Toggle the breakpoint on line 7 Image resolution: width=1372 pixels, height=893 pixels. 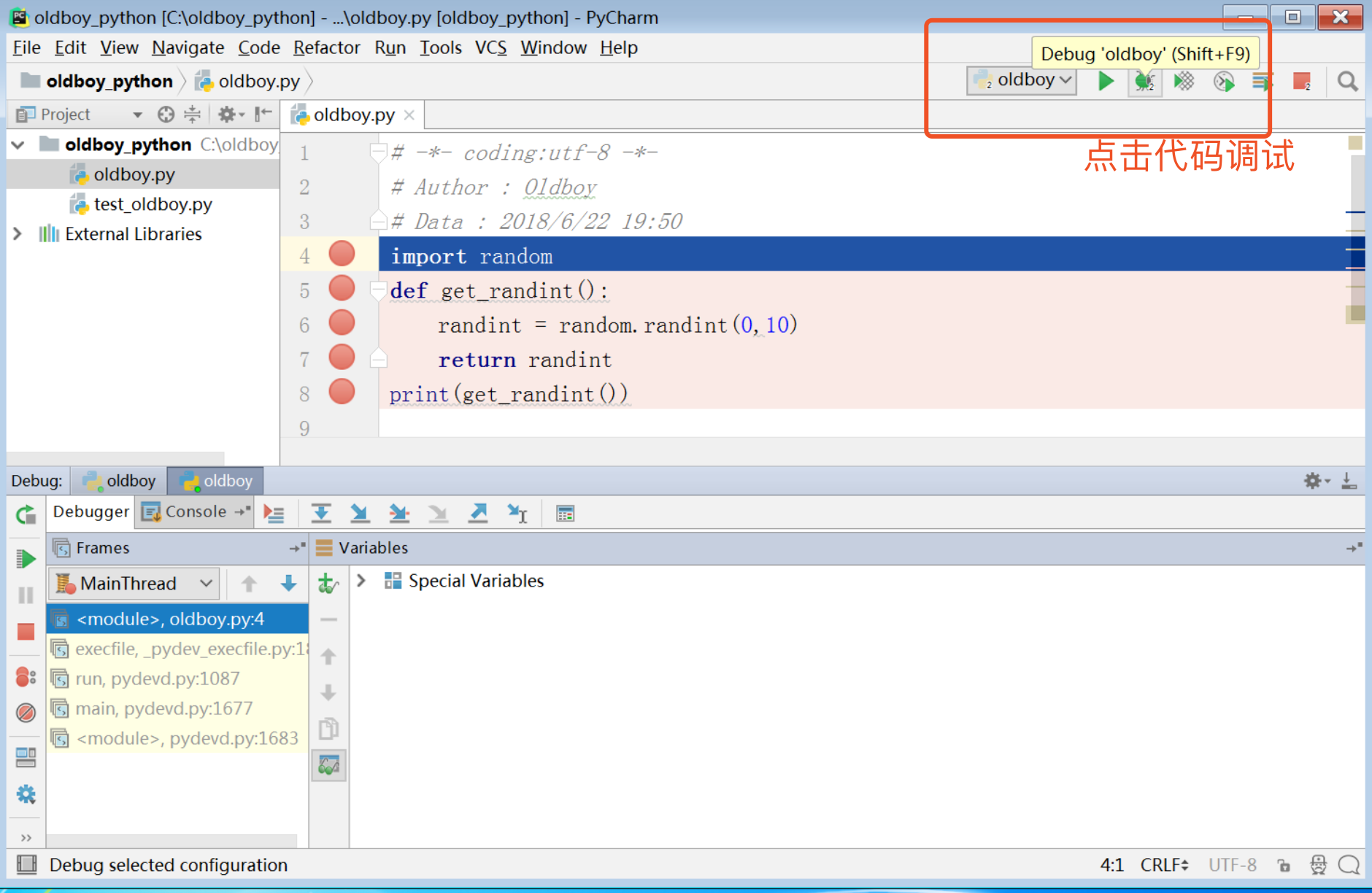(342, 357)
